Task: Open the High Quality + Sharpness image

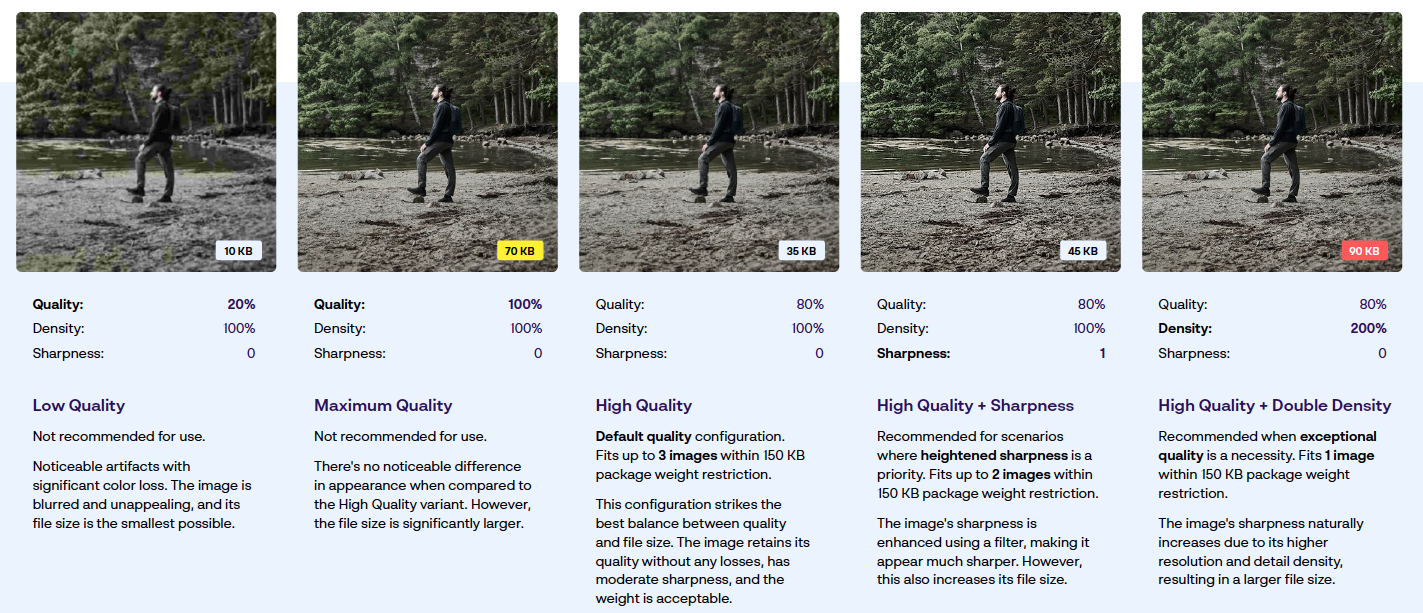Action: 991,142
